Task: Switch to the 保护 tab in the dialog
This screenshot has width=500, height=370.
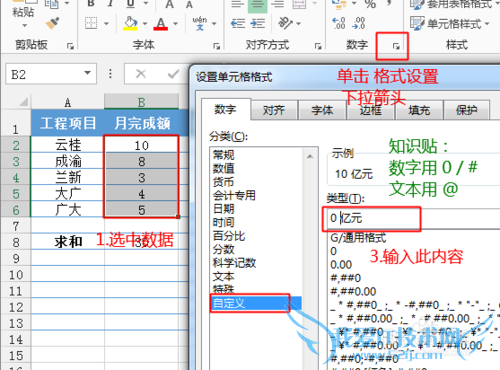Action: coord(467,110)
